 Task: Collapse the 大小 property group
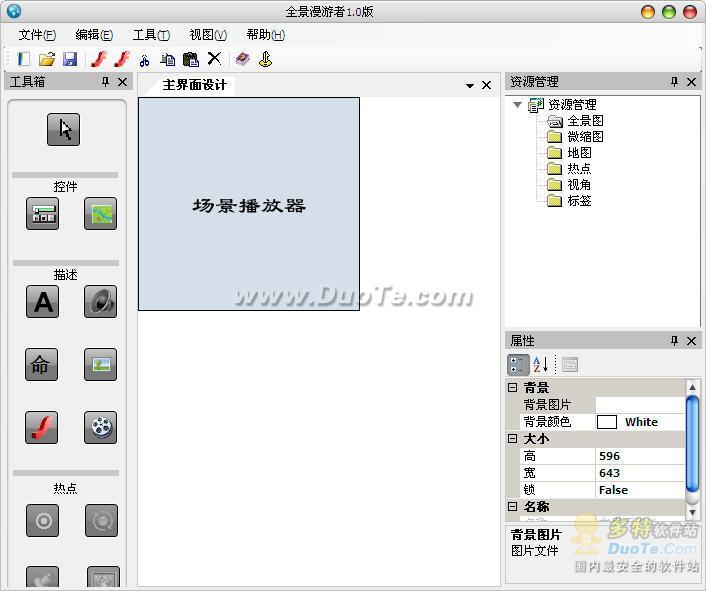pyautogui.click(x=512, y=438)
